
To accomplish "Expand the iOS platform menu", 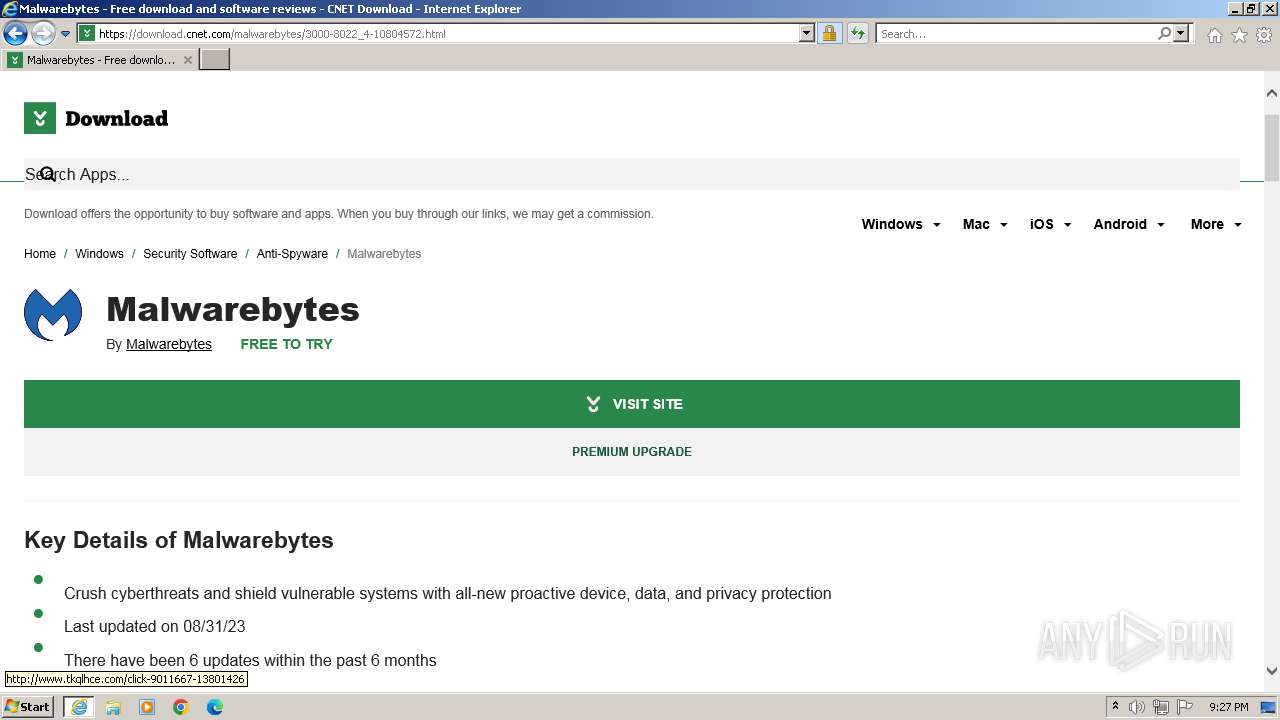I will point(1051,224).
